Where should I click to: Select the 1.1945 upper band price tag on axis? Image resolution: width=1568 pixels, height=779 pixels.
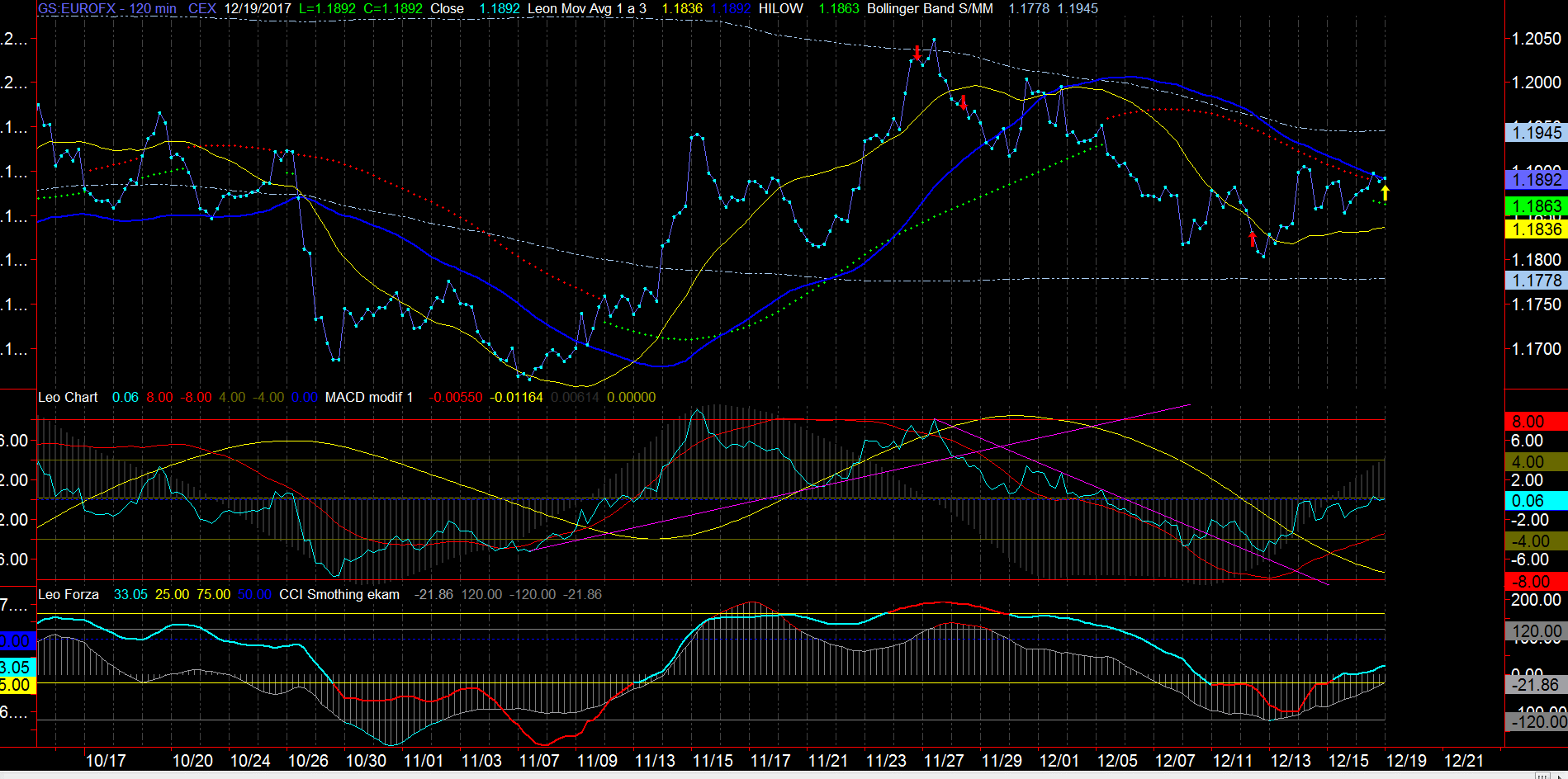click(x=1536, y=132)
